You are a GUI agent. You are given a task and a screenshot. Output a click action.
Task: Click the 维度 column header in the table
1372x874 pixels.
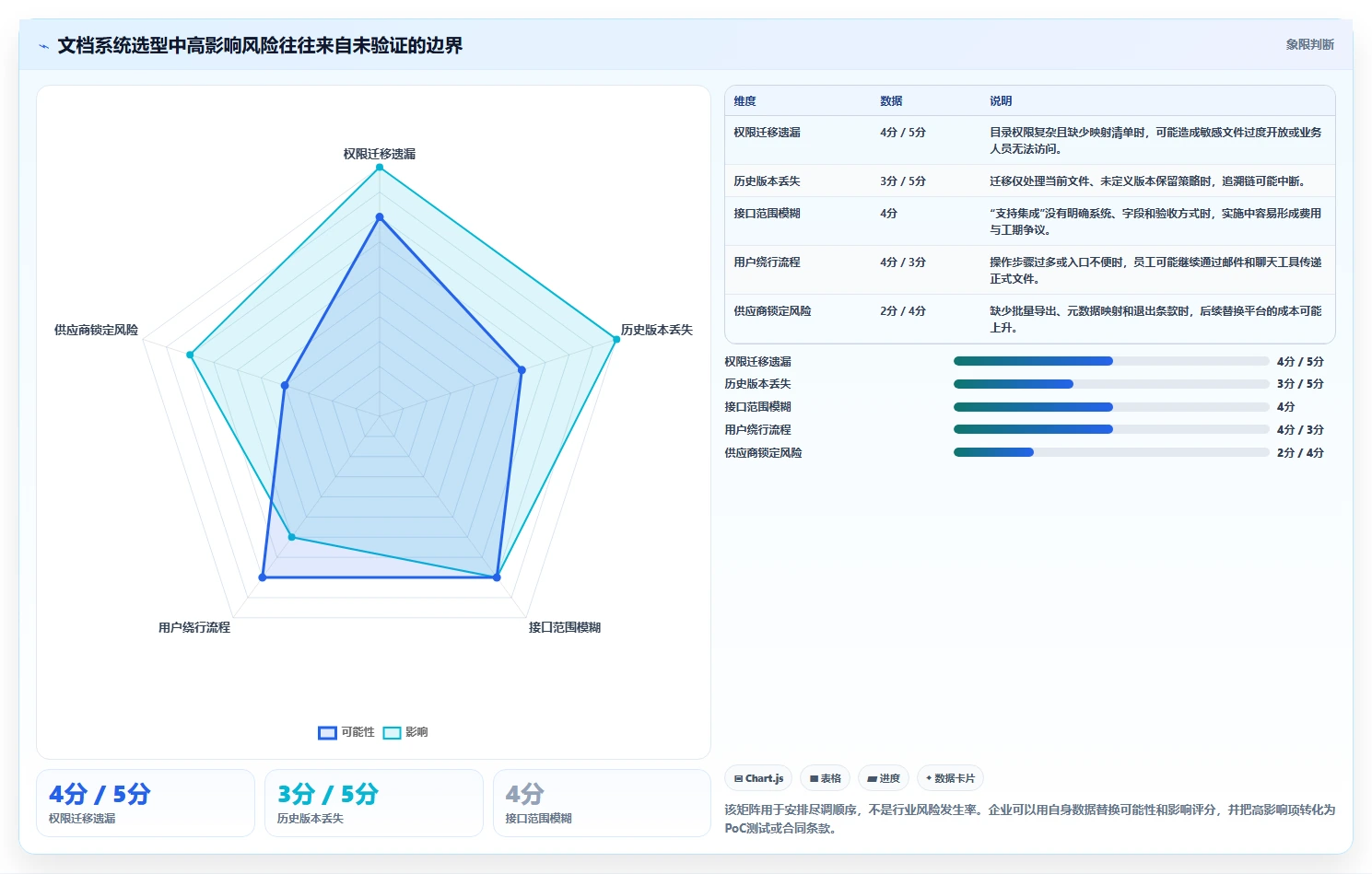pos(745,101)
